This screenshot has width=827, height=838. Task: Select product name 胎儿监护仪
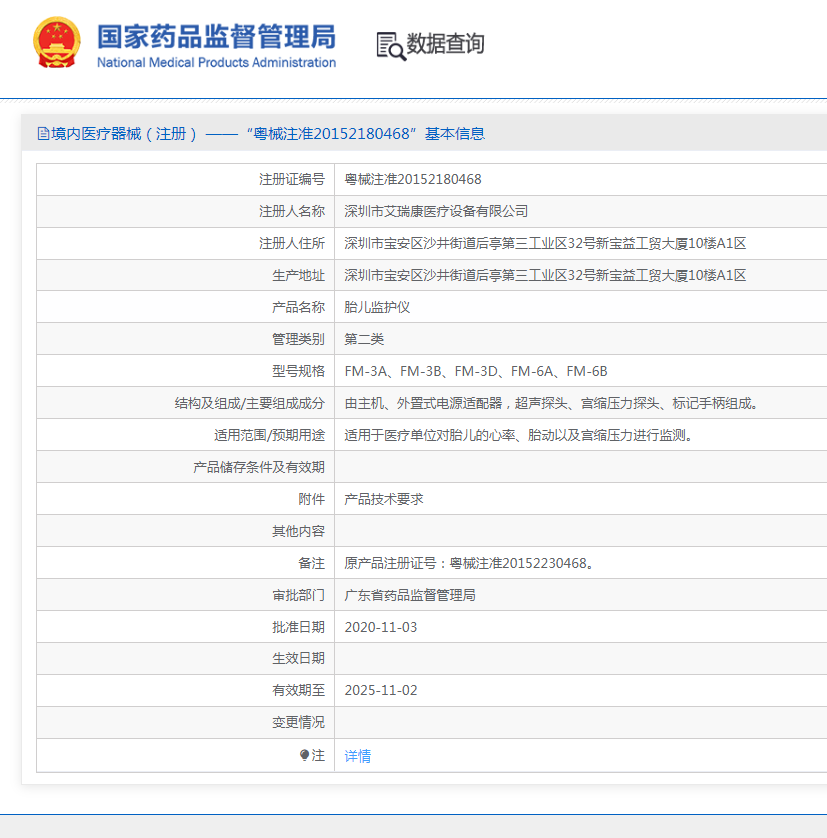[x=377, y=307]
